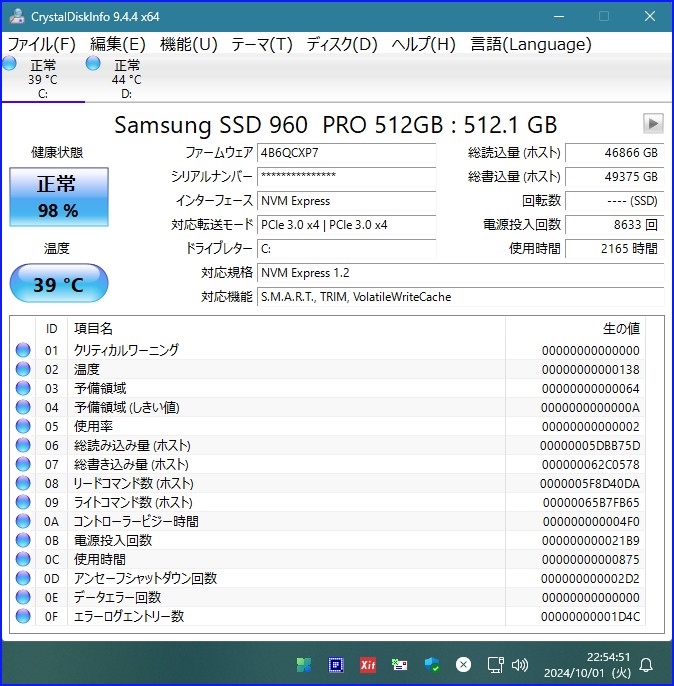Click raw value 000000000004F0
Screen dimensions: 674x686
[x=591, y=522]
